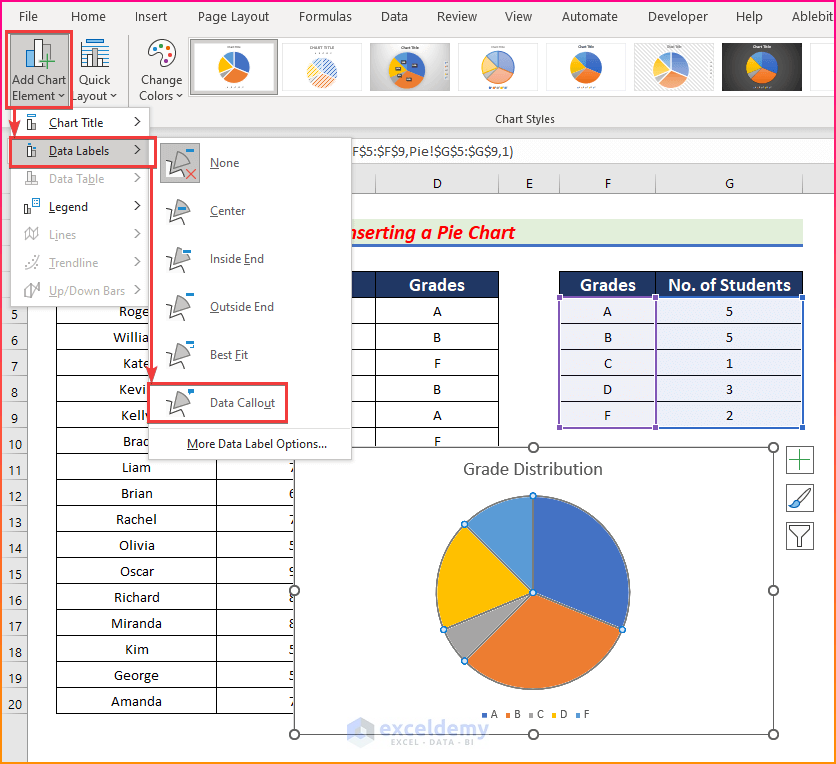836x764 pixels.
Task: Click the Grades header in column D
Action: (437, 285)
